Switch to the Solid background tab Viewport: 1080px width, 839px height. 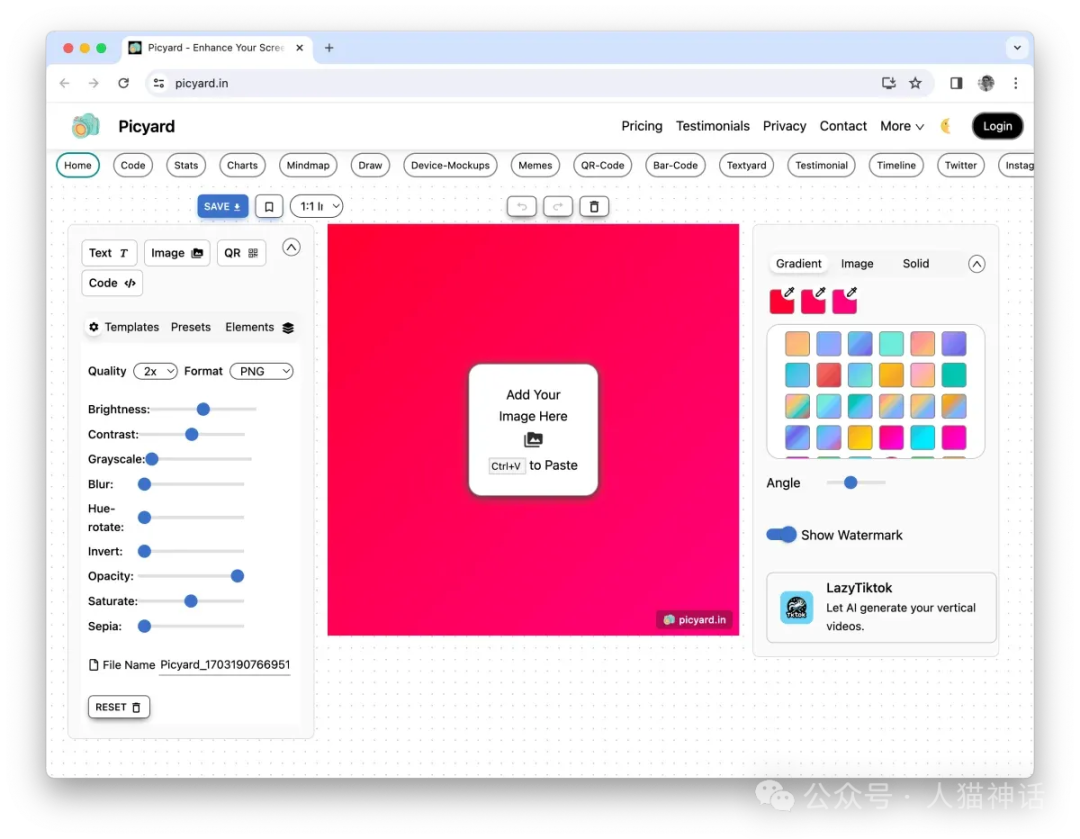click(915, 264)
